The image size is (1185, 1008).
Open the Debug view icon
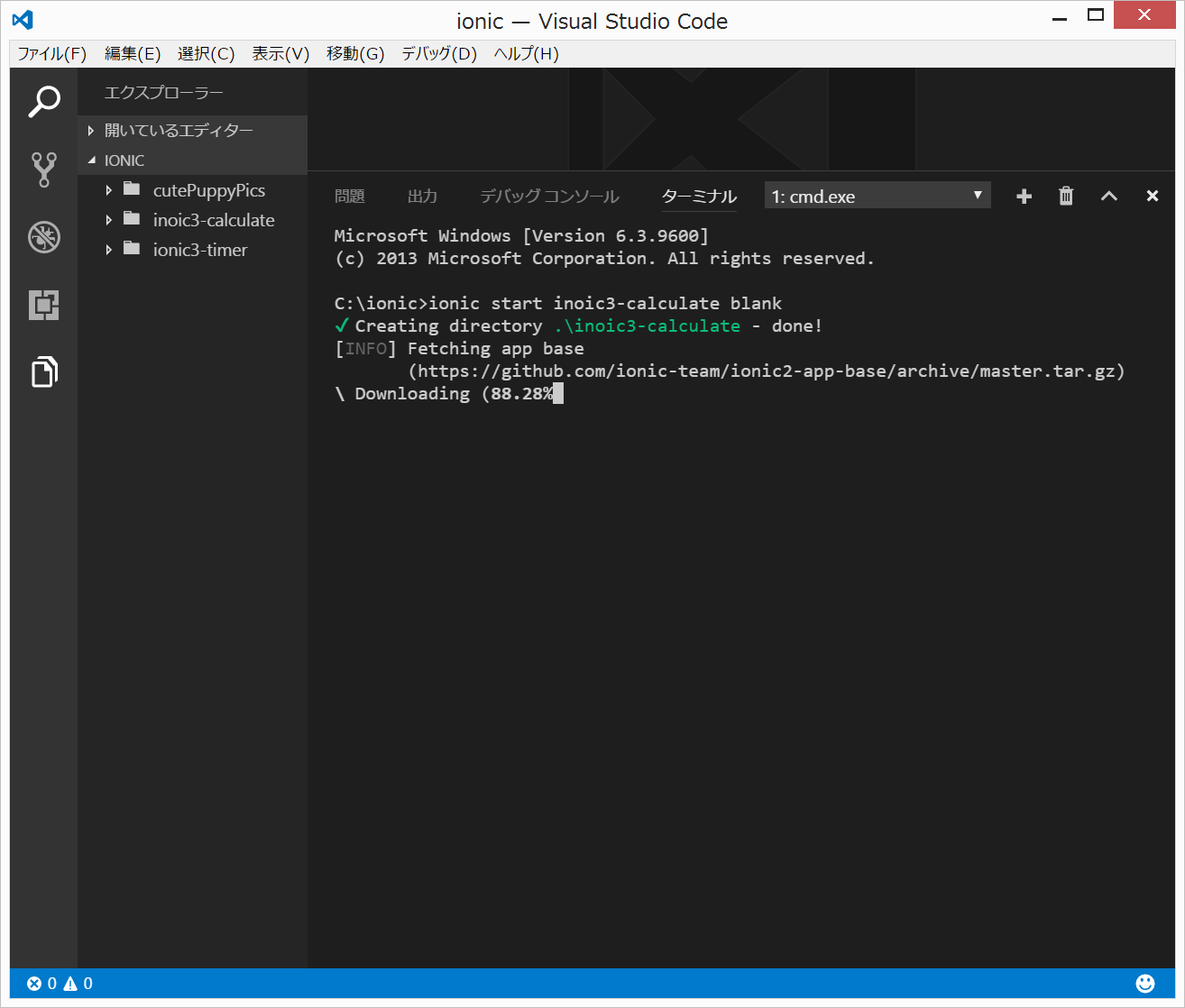tap(43, 237)
